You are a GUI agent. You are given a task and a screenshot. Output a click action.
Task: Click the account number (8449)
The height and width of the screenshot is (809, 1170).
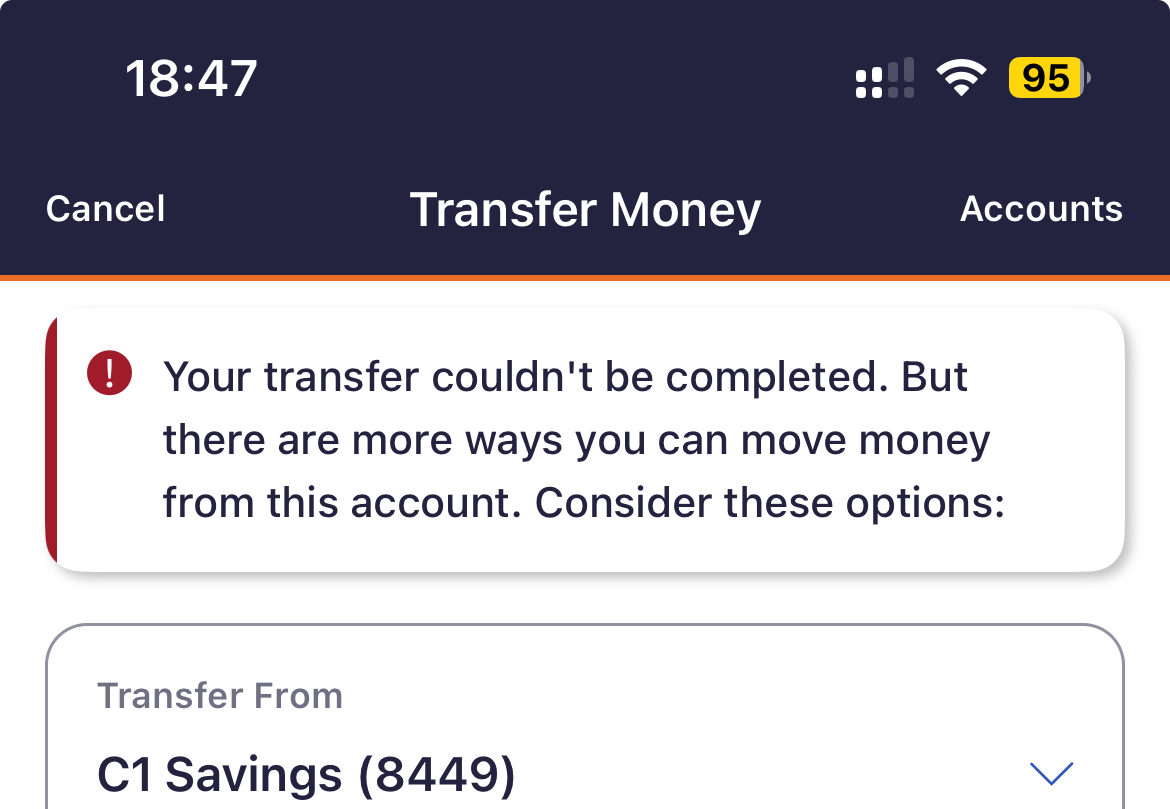[x=437, y=775]
